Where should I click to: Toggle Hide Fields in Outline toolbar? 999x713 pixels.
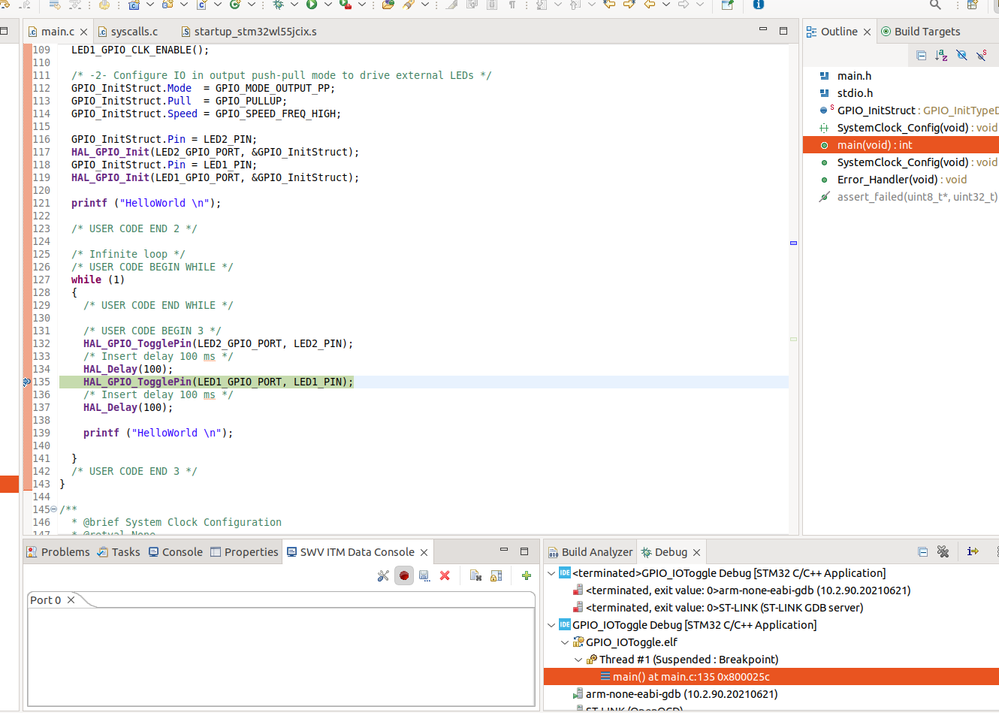click(x=961, y=55)
